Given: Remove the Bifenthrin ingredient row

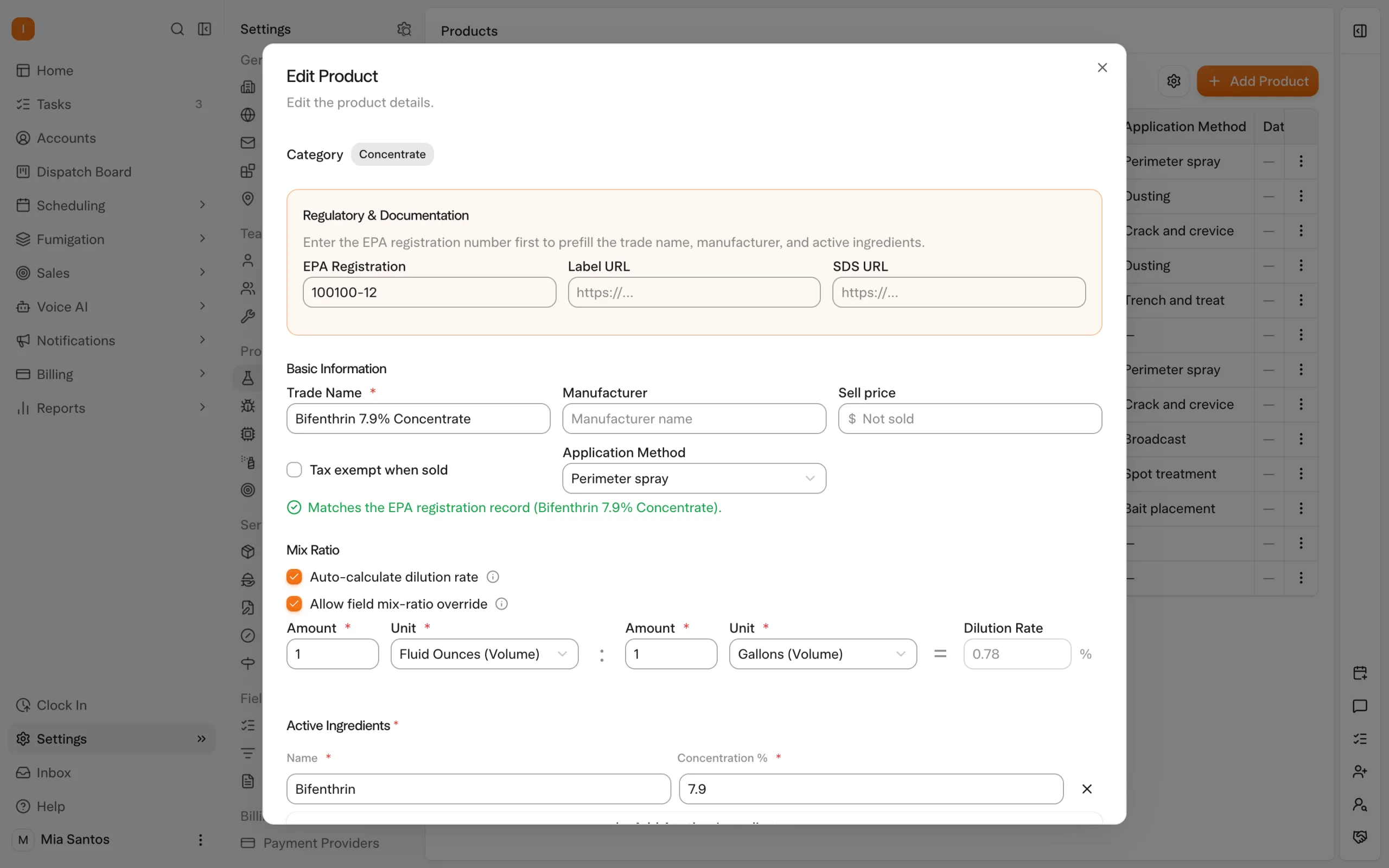Looking at the screenshot, I should tap(1087, 789).
